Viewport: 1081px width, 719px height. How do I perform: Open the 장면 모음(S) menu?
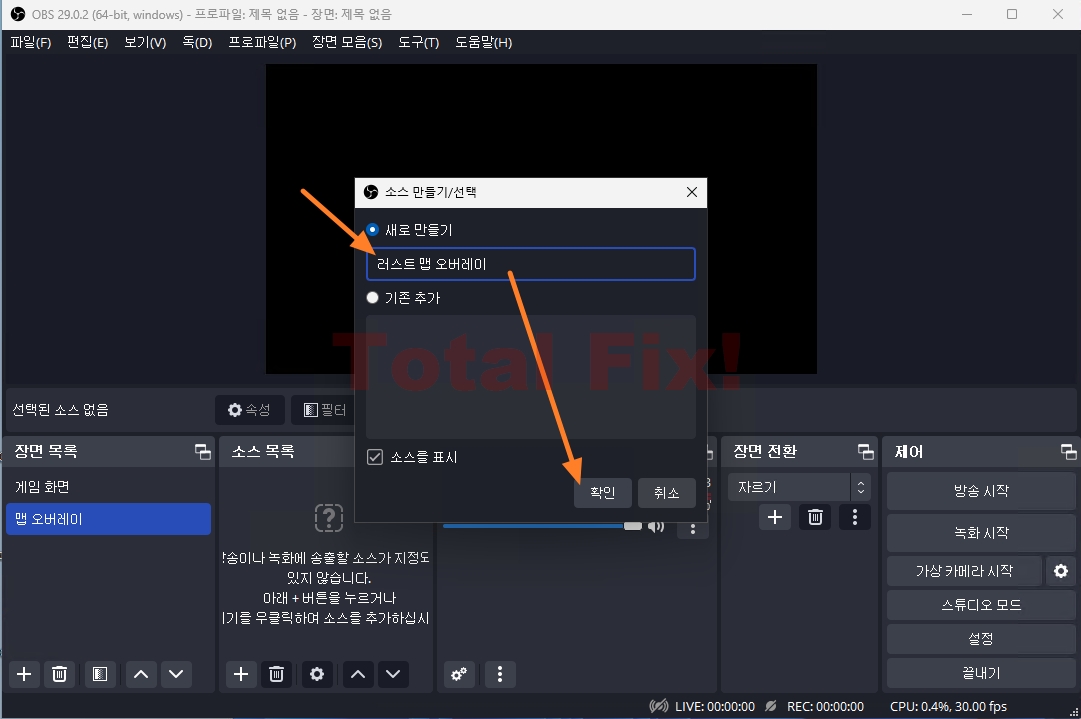coord(347,43)
